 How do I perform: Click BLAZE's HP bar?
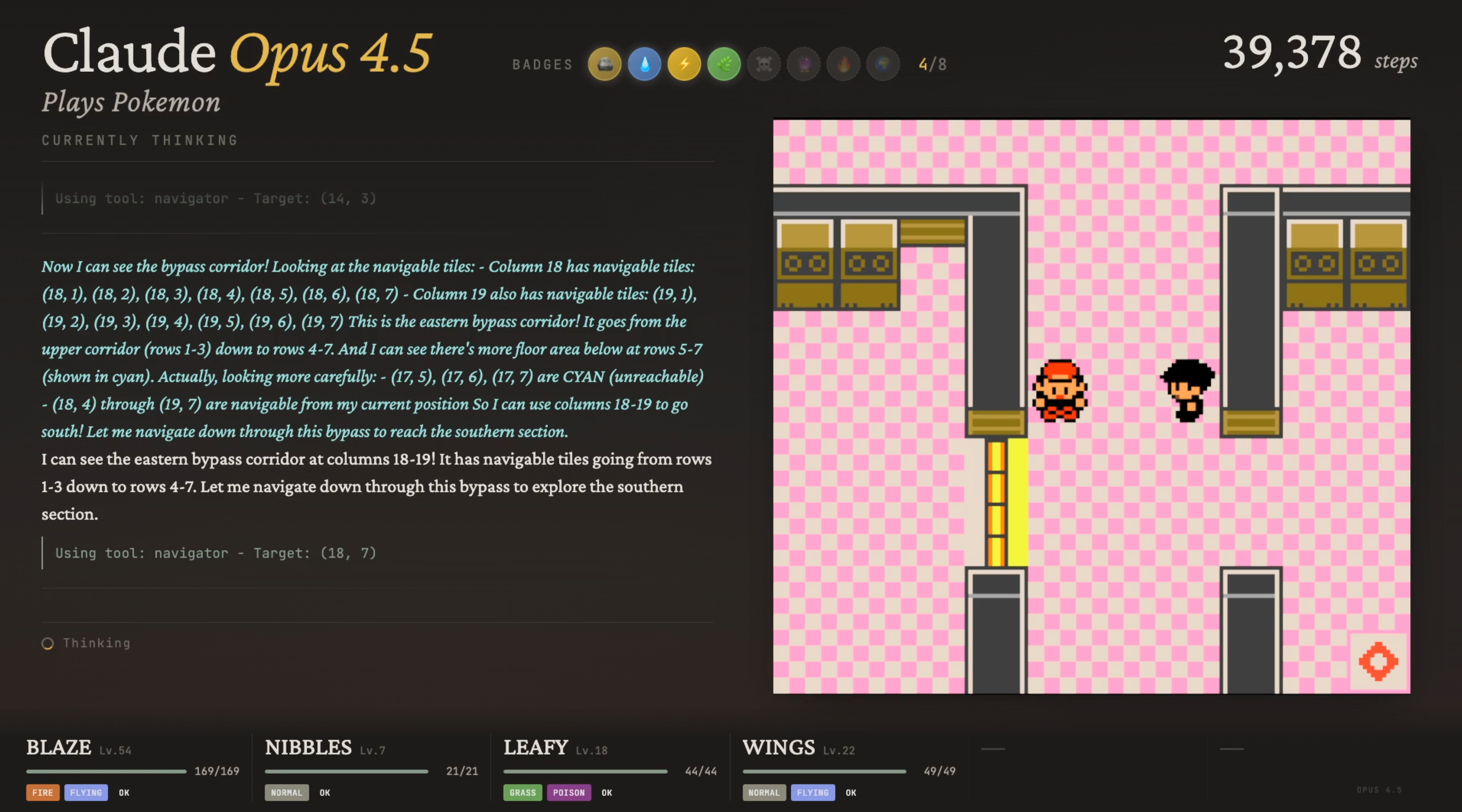[106, 771]
